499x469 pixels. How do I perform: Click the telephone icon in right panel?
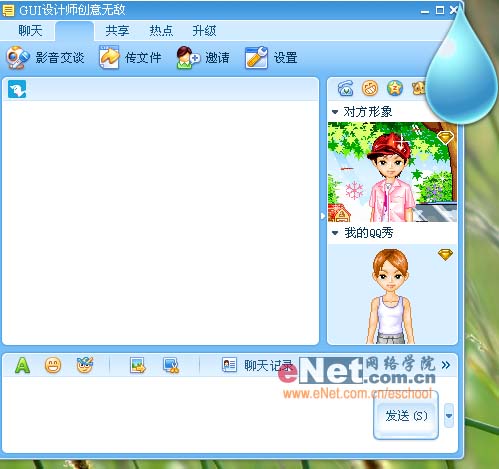[x=345, y=88]
